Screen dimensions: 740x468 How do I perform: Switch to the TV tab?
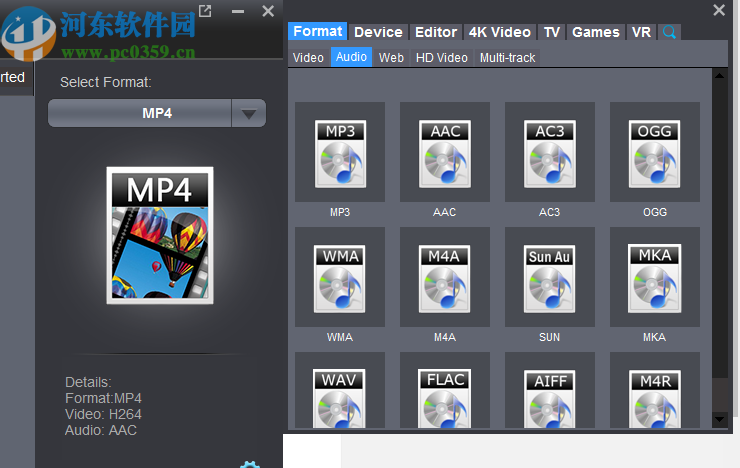point(551,32)
